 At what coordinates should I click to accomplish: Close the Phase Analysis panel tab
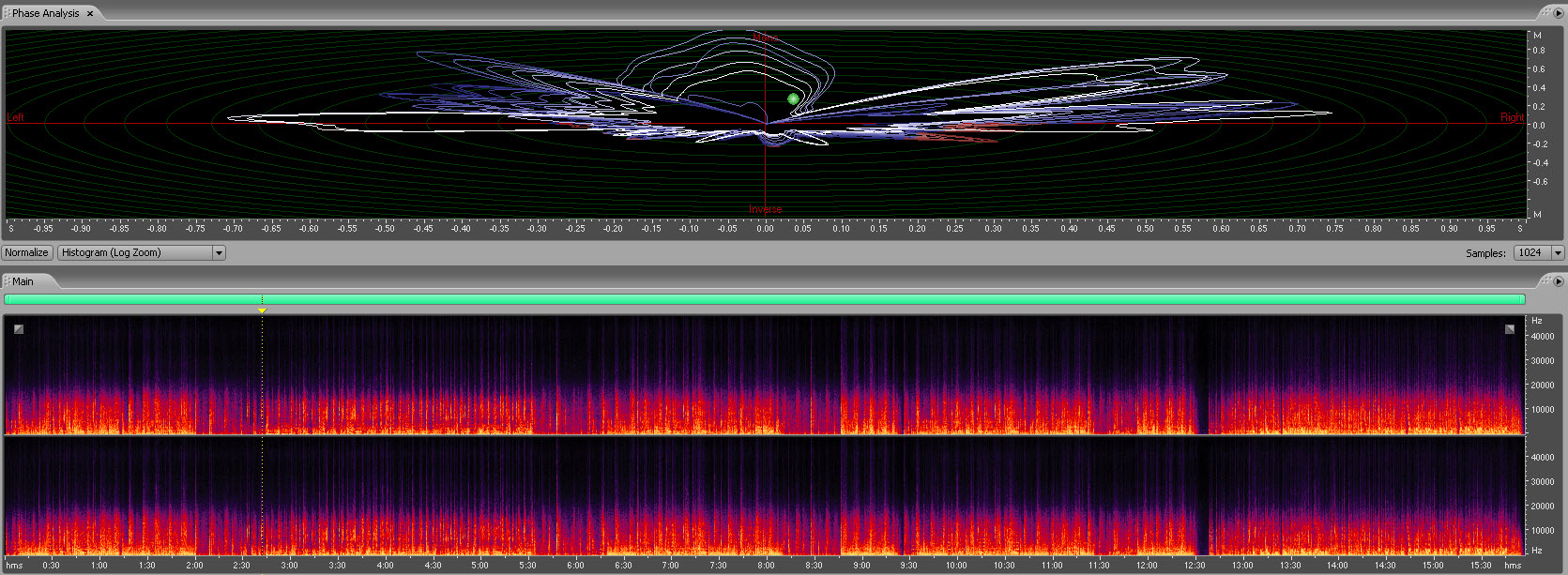90,14
